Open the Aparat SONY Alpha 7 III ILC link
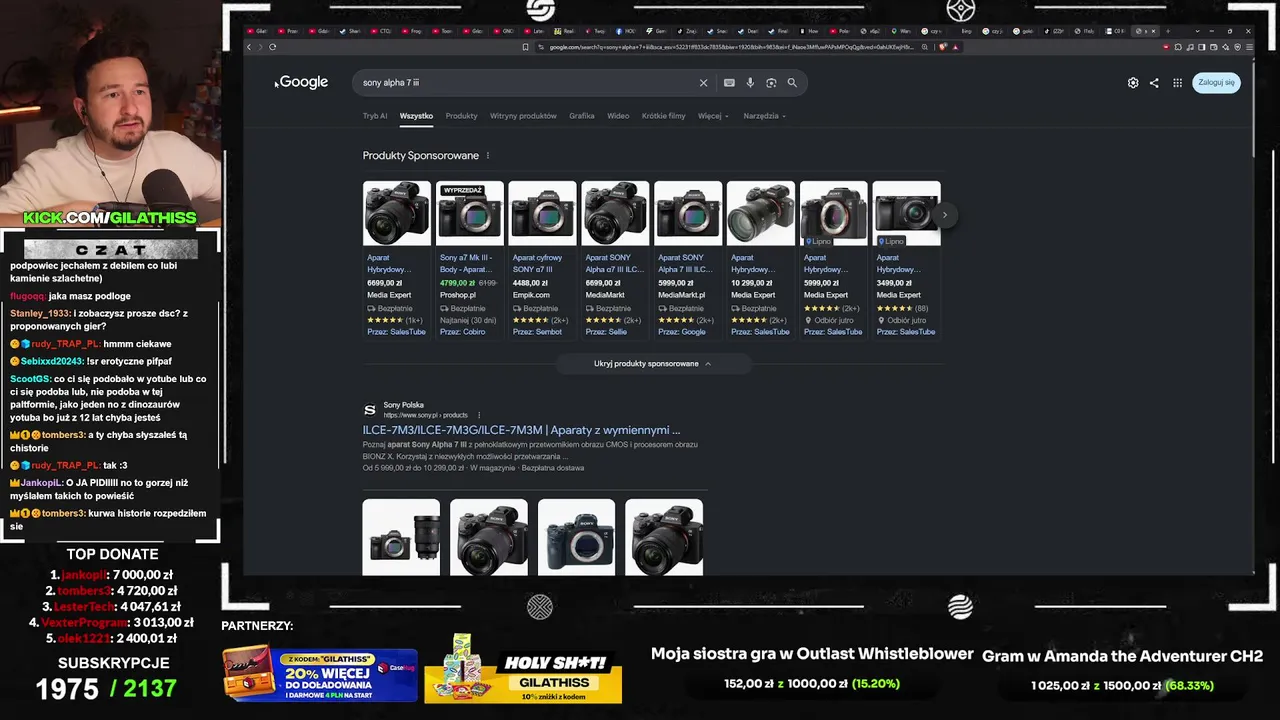The height and width of the screenshot is (720, 1280). 685,263
